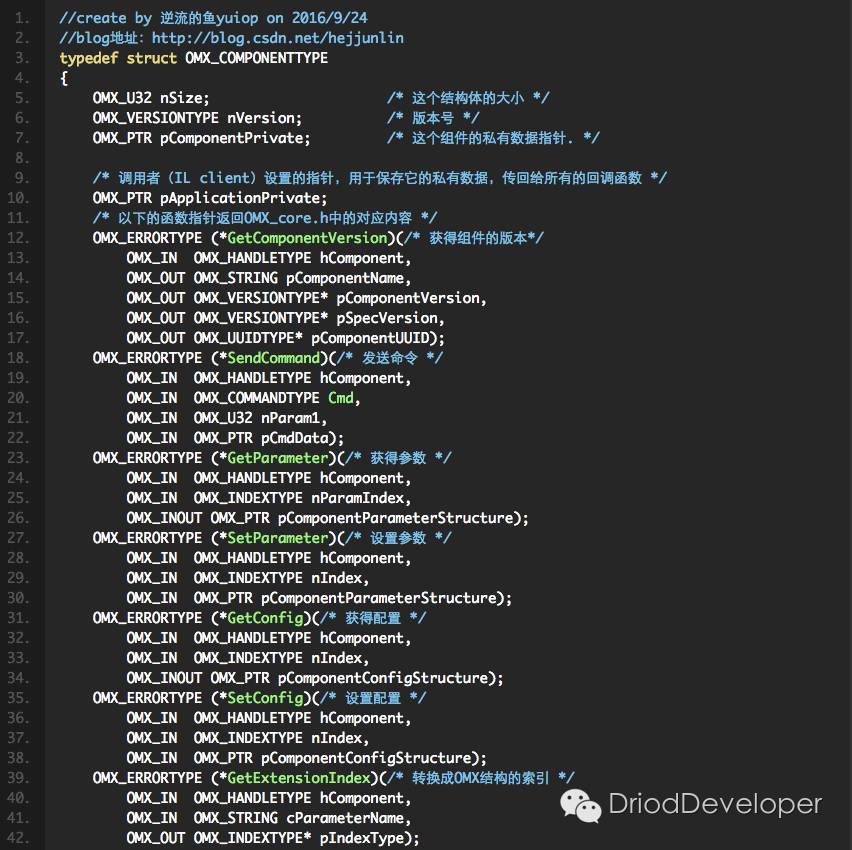The height and width of the screenshot is (850, 852).
Task: Click the 'typedef' keyword on line 3
Action: click(89, 58)
